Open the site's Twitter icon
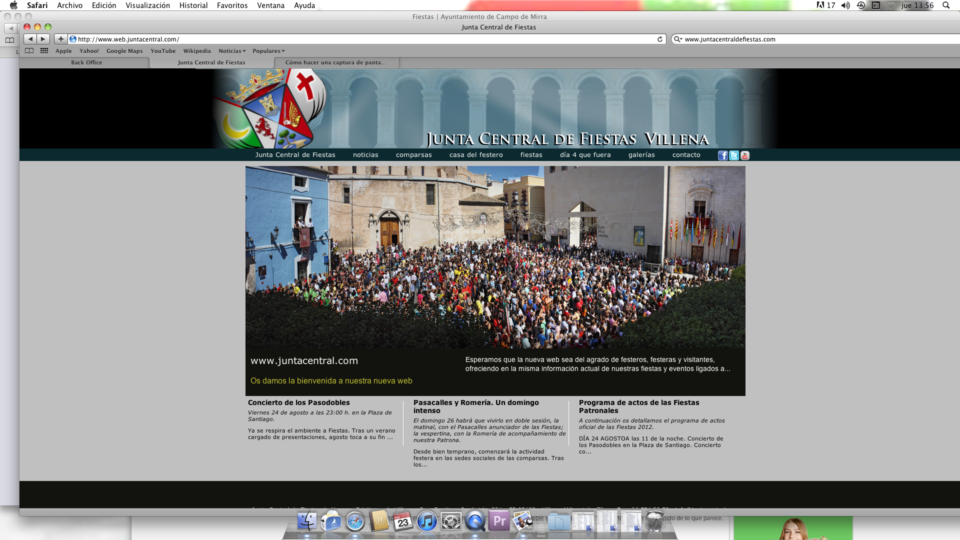 point(733,156)
